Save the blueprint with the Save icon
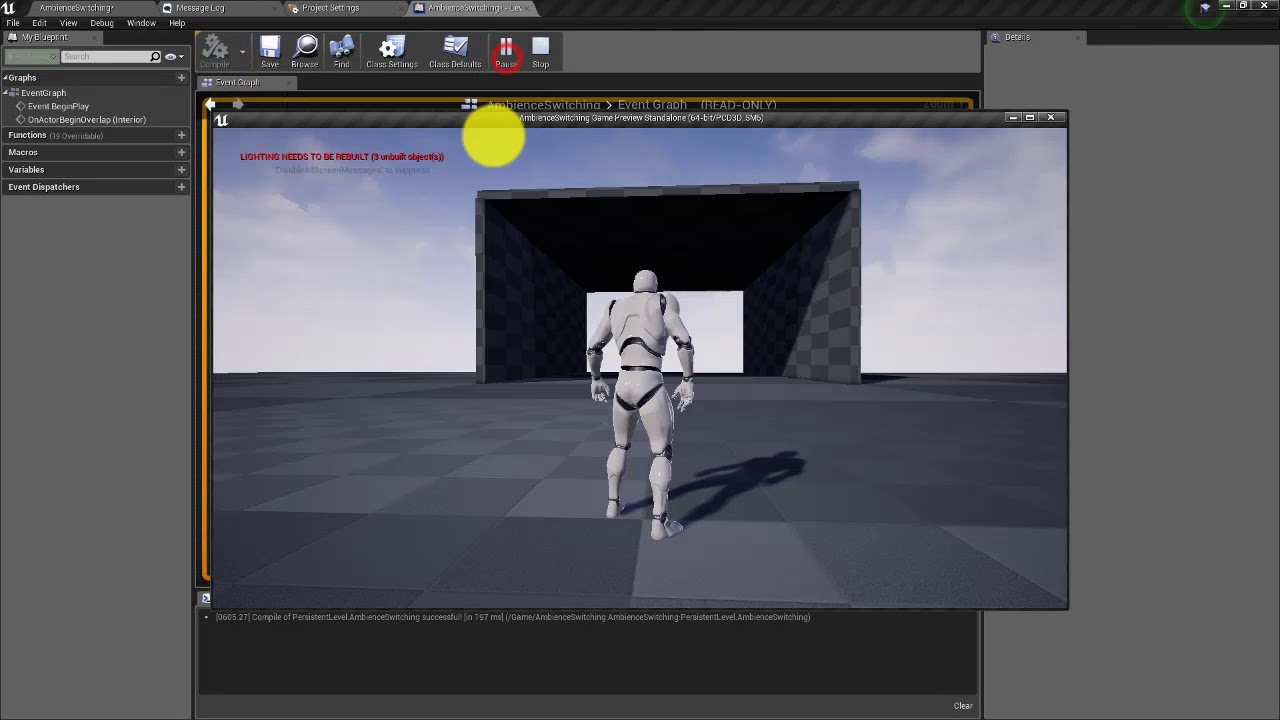Viewport: 1280px width, 720px height. click(x=270, y=52)
